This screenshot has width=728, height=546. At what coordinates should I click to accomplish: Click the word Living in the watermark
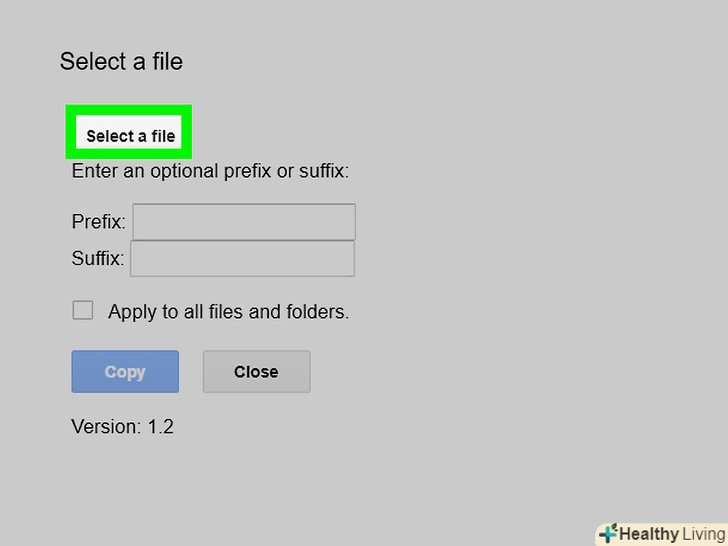(698, 534)
